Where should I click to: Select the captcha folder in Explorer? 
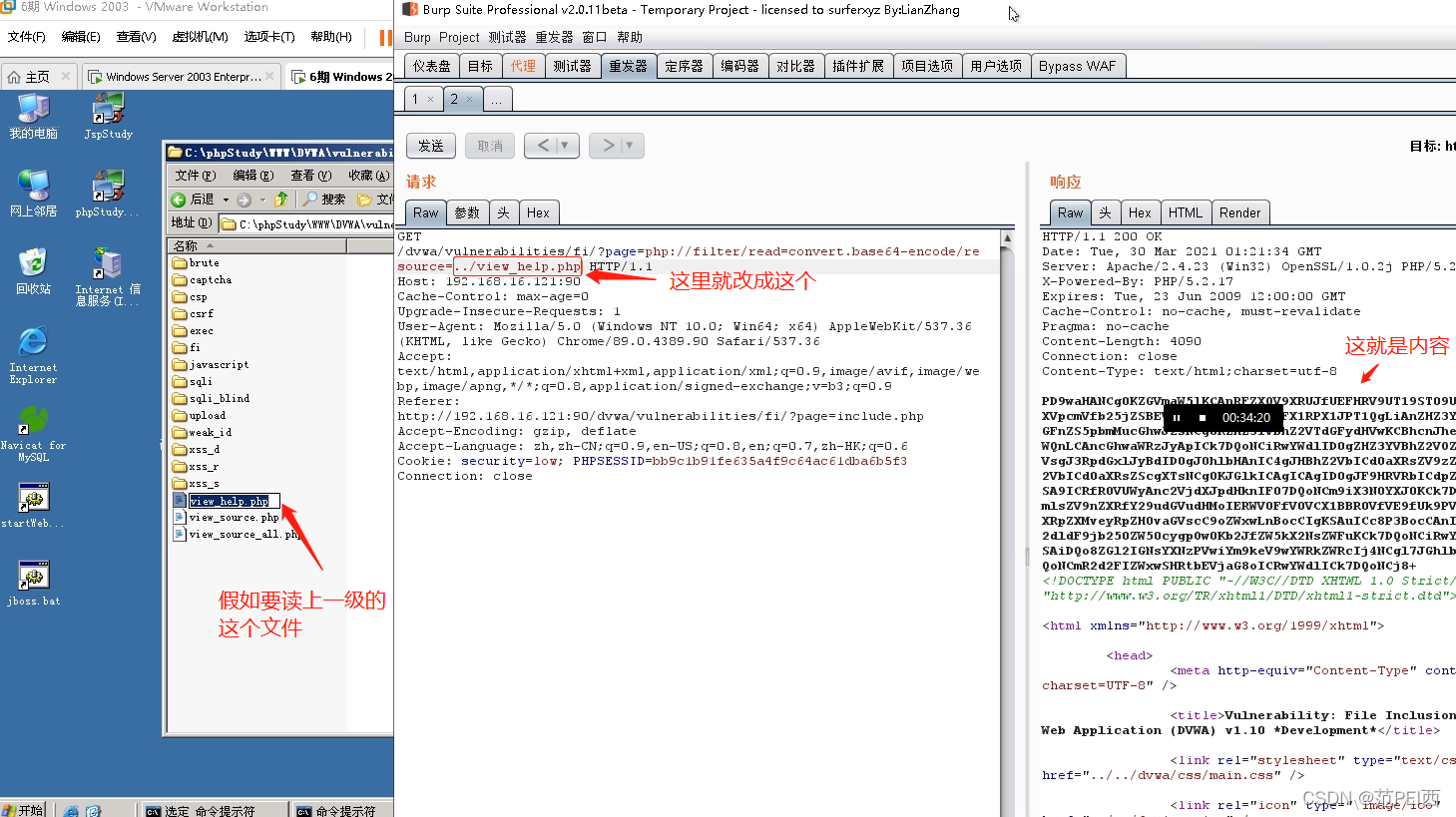[x=202, y=280]
